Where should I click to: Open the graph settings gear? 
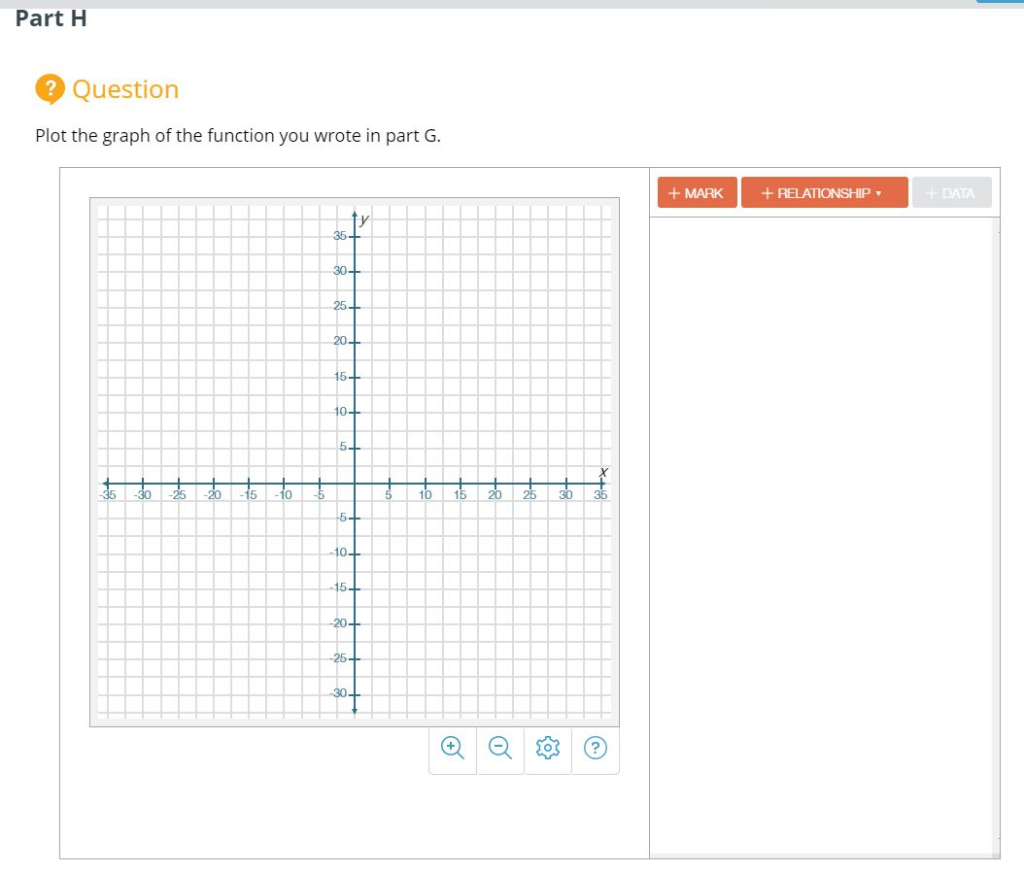pos(547,747)
